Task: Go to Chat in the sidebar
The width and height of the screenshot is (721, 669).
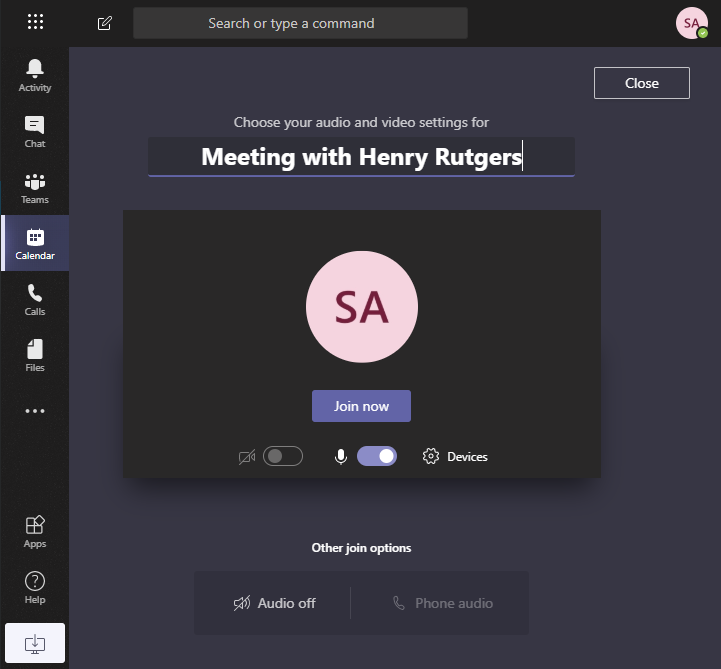Action: click(x=35, y=131)
